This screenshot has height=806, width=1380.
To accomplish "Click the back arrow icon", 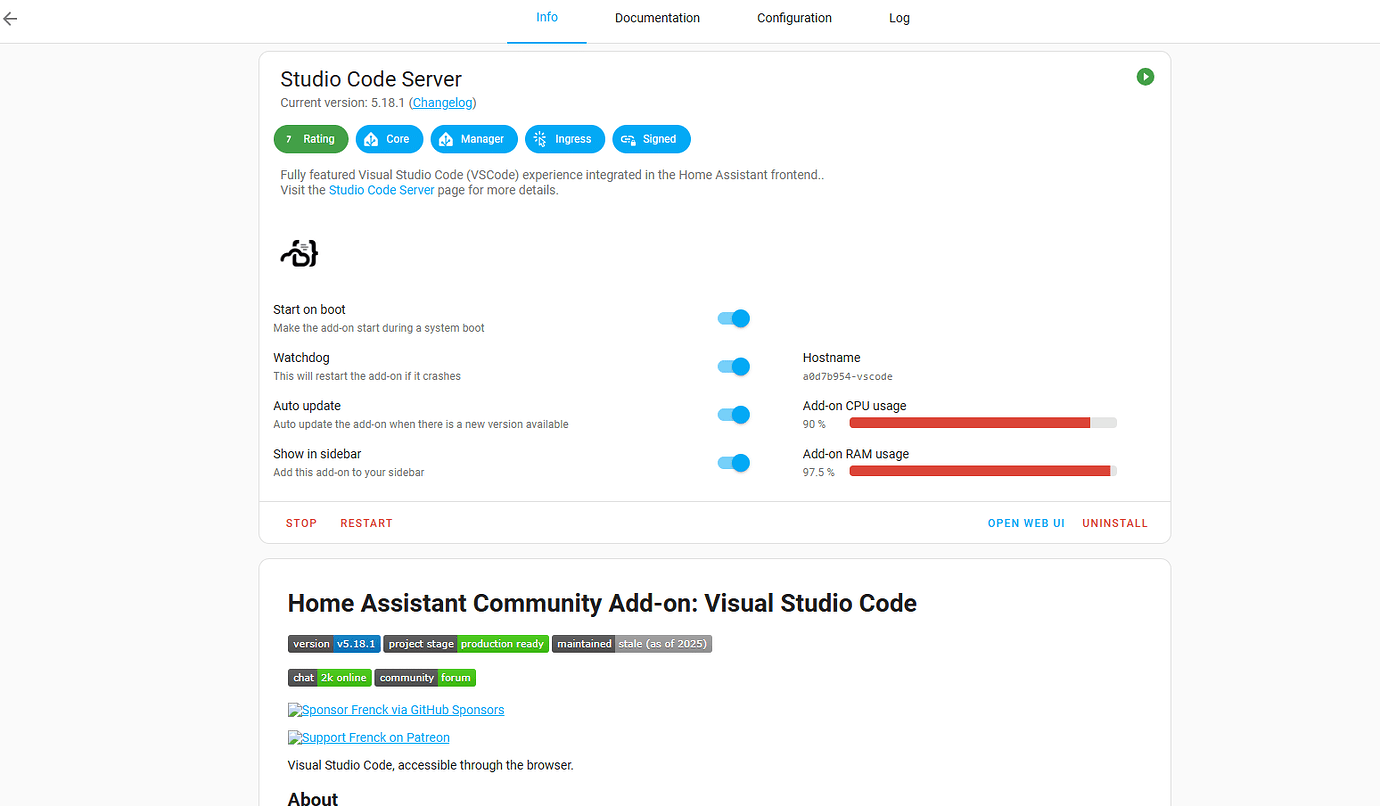I will pyautogui.click(x=11, y=18).
